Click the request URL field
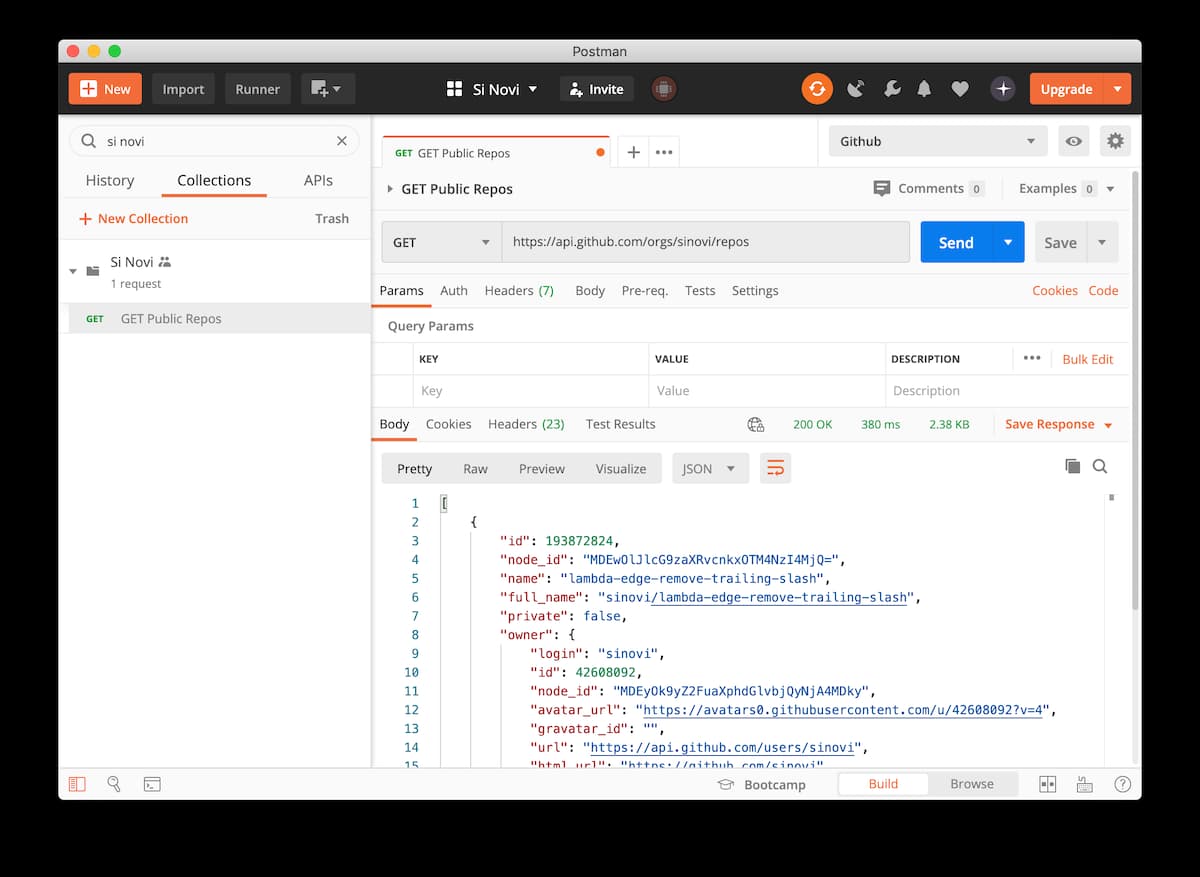The image size is (1200, 877). (x=706, y=242)
